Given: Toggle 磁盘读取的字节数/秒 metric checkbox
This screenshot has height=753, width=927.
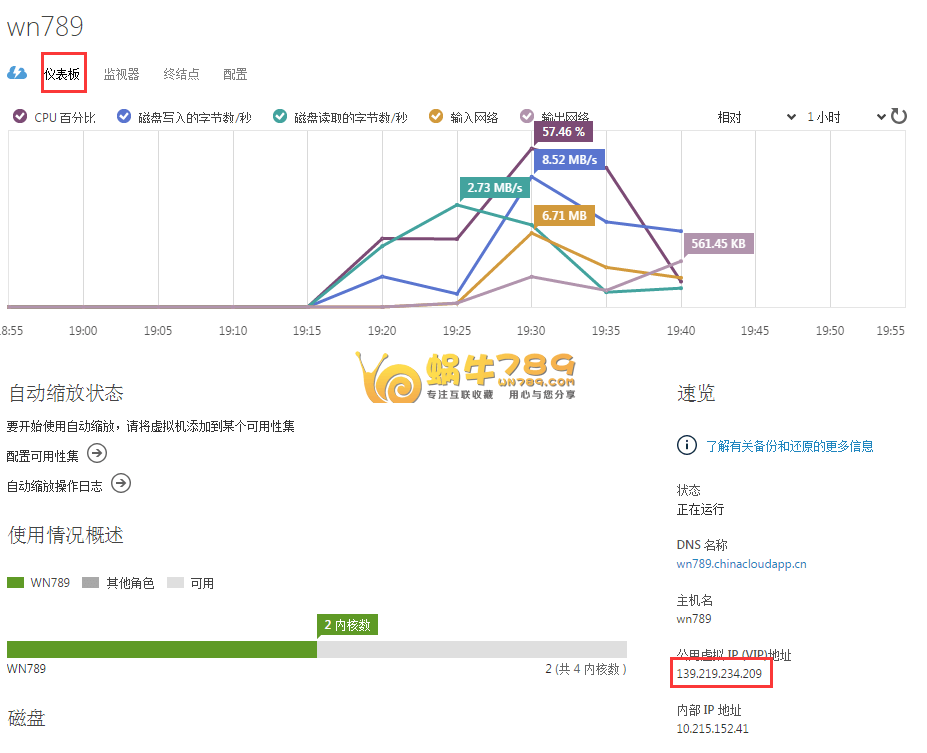Looking at the screenshot, I should pyautogui.click(x=280, y=117).
